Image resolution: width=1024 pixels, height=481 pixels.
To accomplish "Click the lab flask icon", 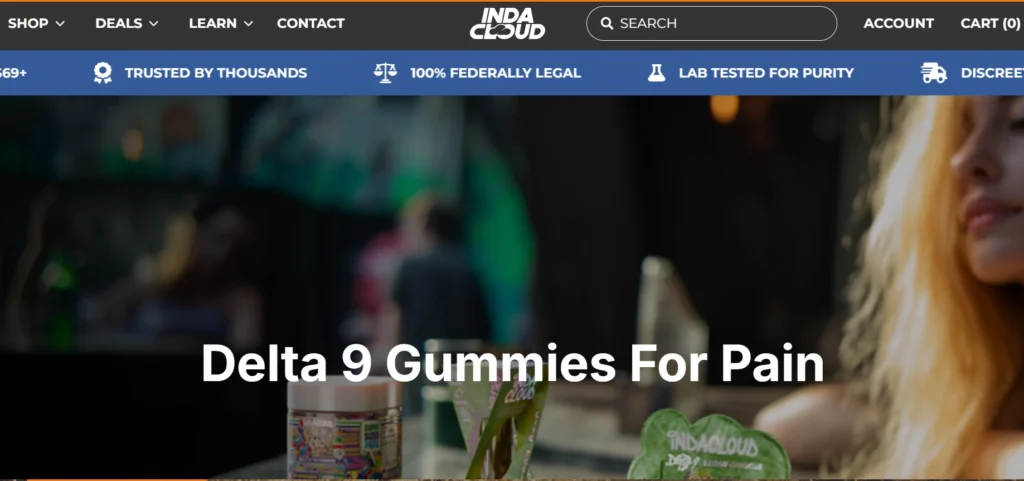I will [656, 73].
